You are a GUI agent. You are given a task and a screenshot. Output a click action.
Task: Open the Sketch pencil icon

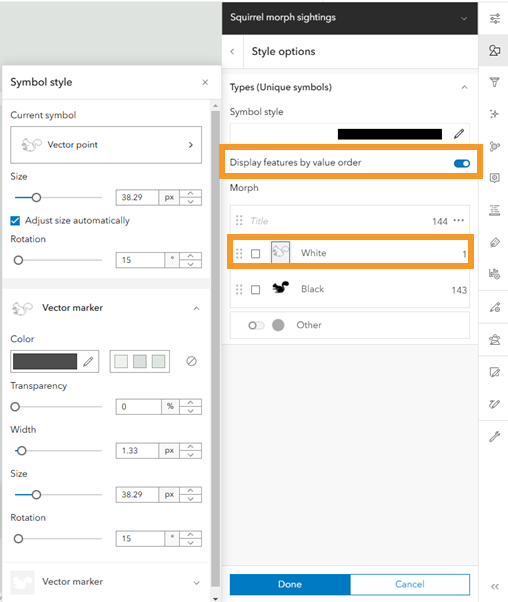click(495, 404)
